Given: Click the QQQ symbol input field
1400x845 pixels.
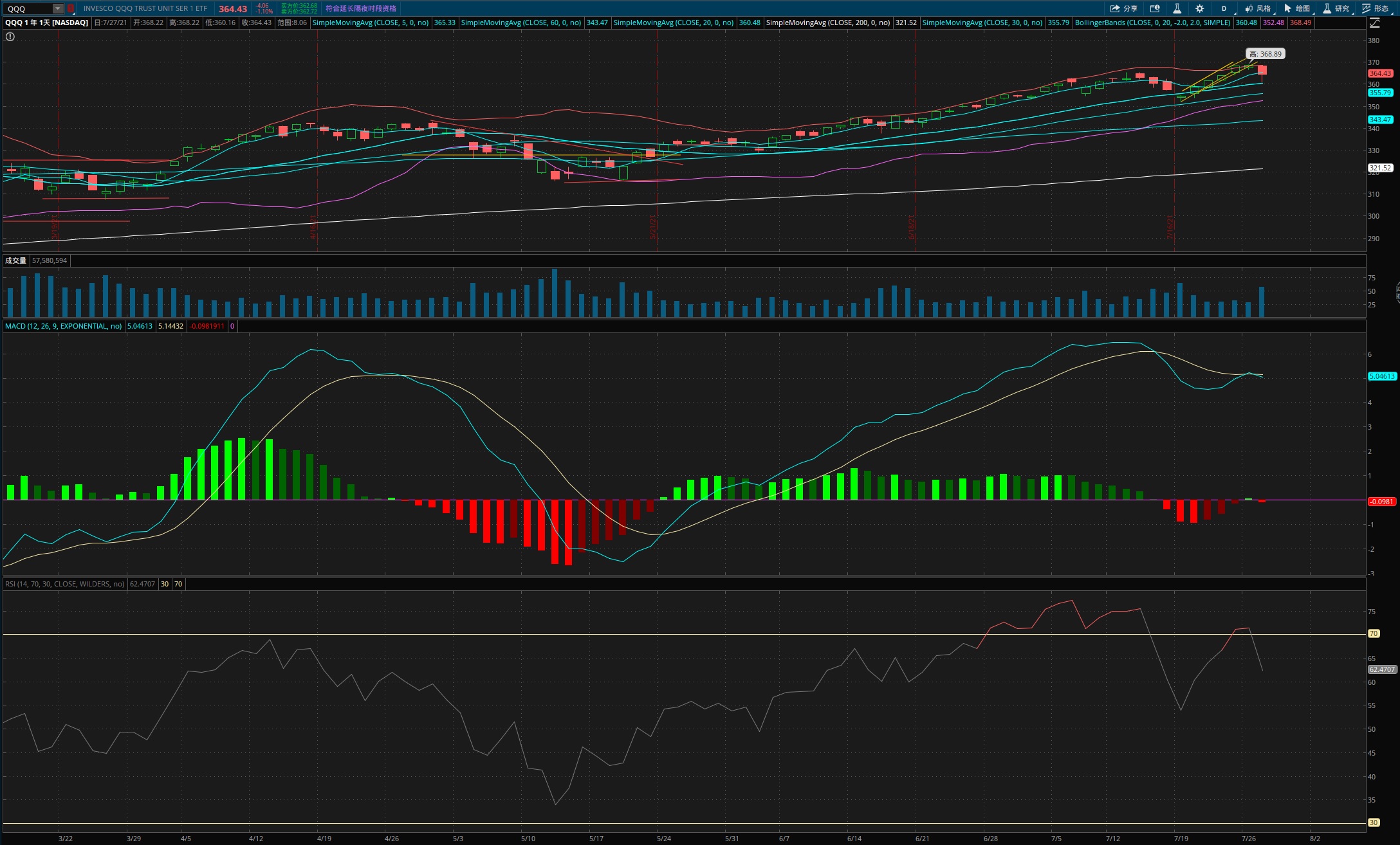Looking at the screenshot, I should [28, 9].
